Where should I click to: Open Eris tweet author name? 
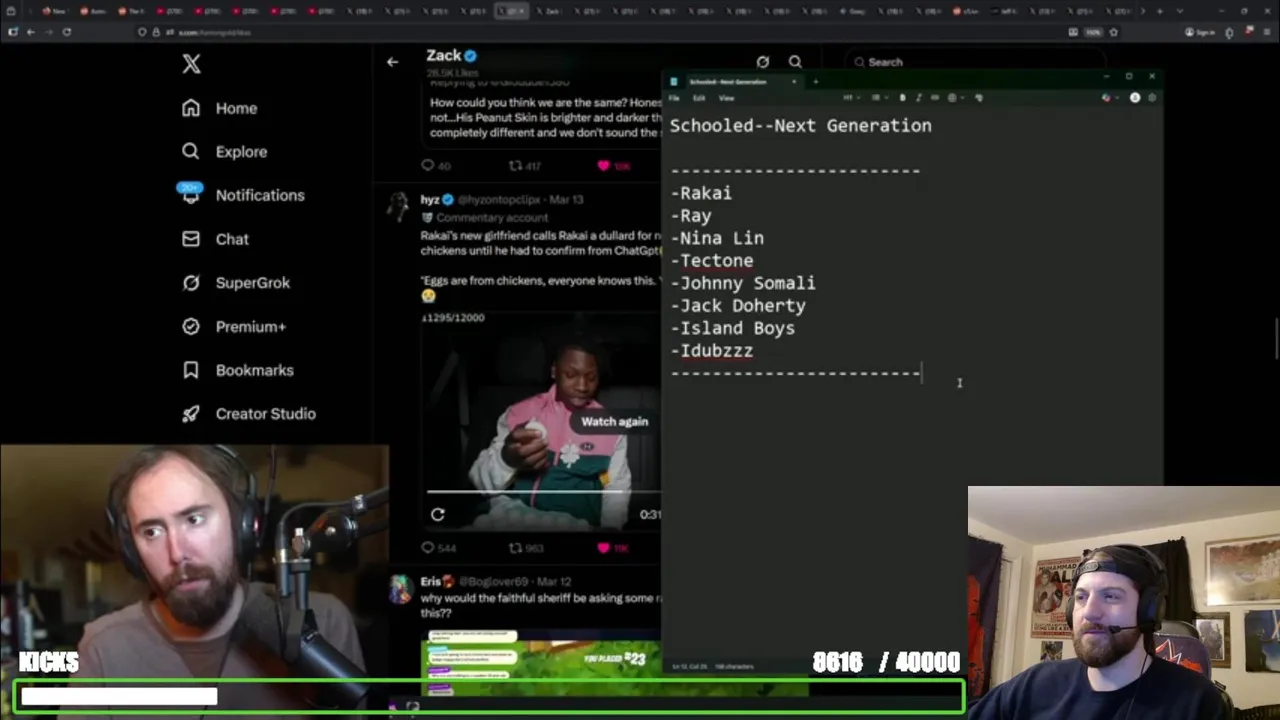[x=430, y=581]
